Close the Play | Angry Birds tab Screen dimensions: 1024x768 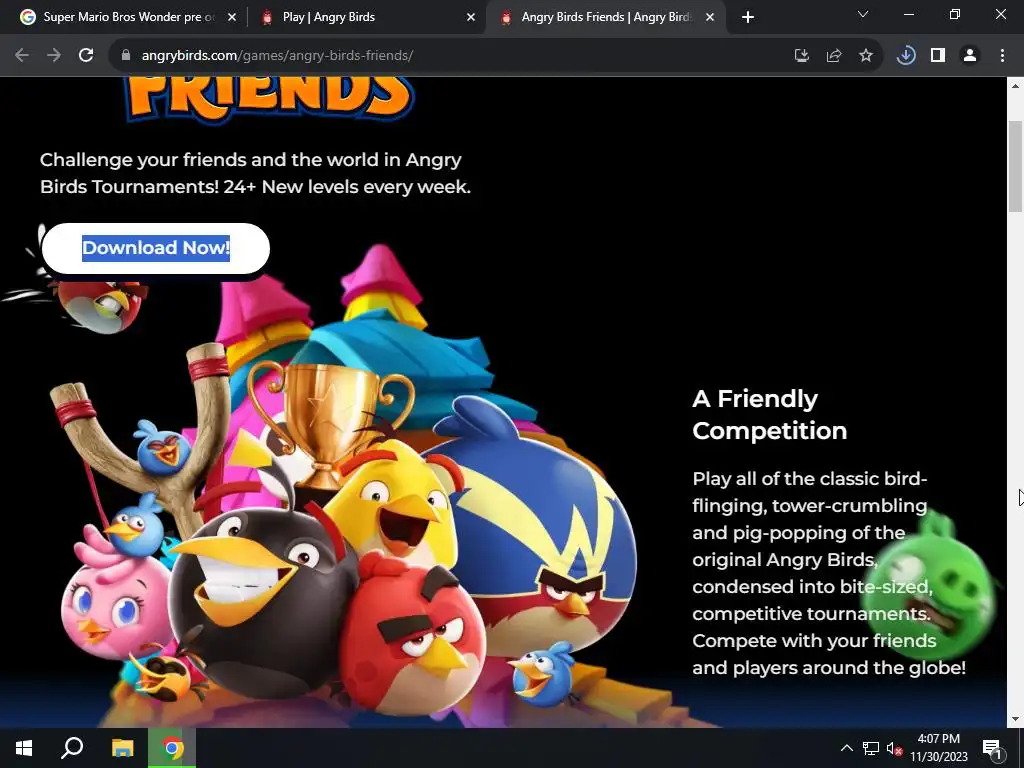point(471,18)
